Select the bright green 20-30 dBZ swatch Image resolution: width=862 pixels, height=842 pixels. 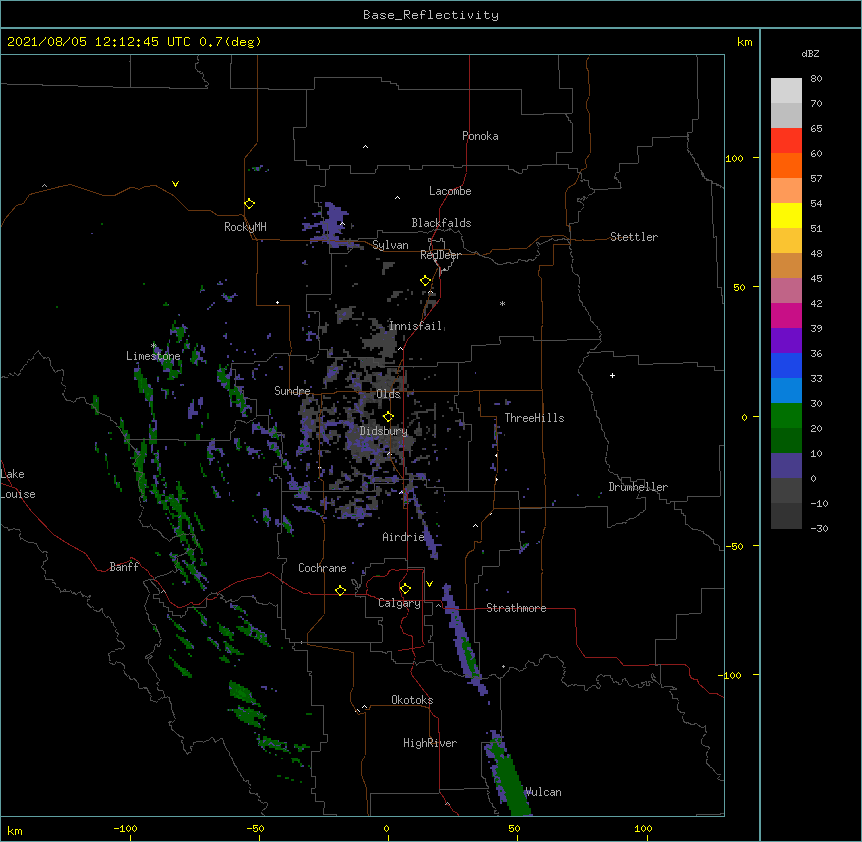pos(786,416)
